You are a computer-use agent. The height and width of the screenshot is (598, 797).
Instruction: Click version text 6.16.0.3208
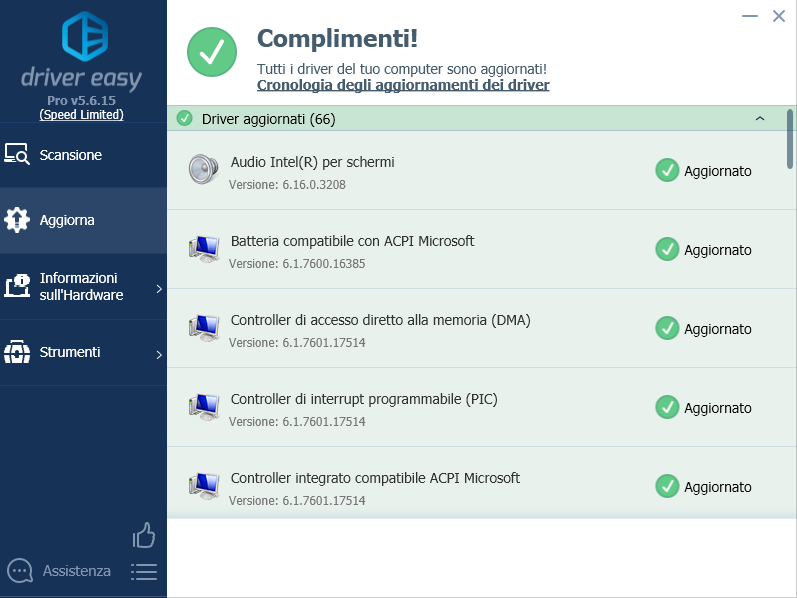(x=314, y=185)
